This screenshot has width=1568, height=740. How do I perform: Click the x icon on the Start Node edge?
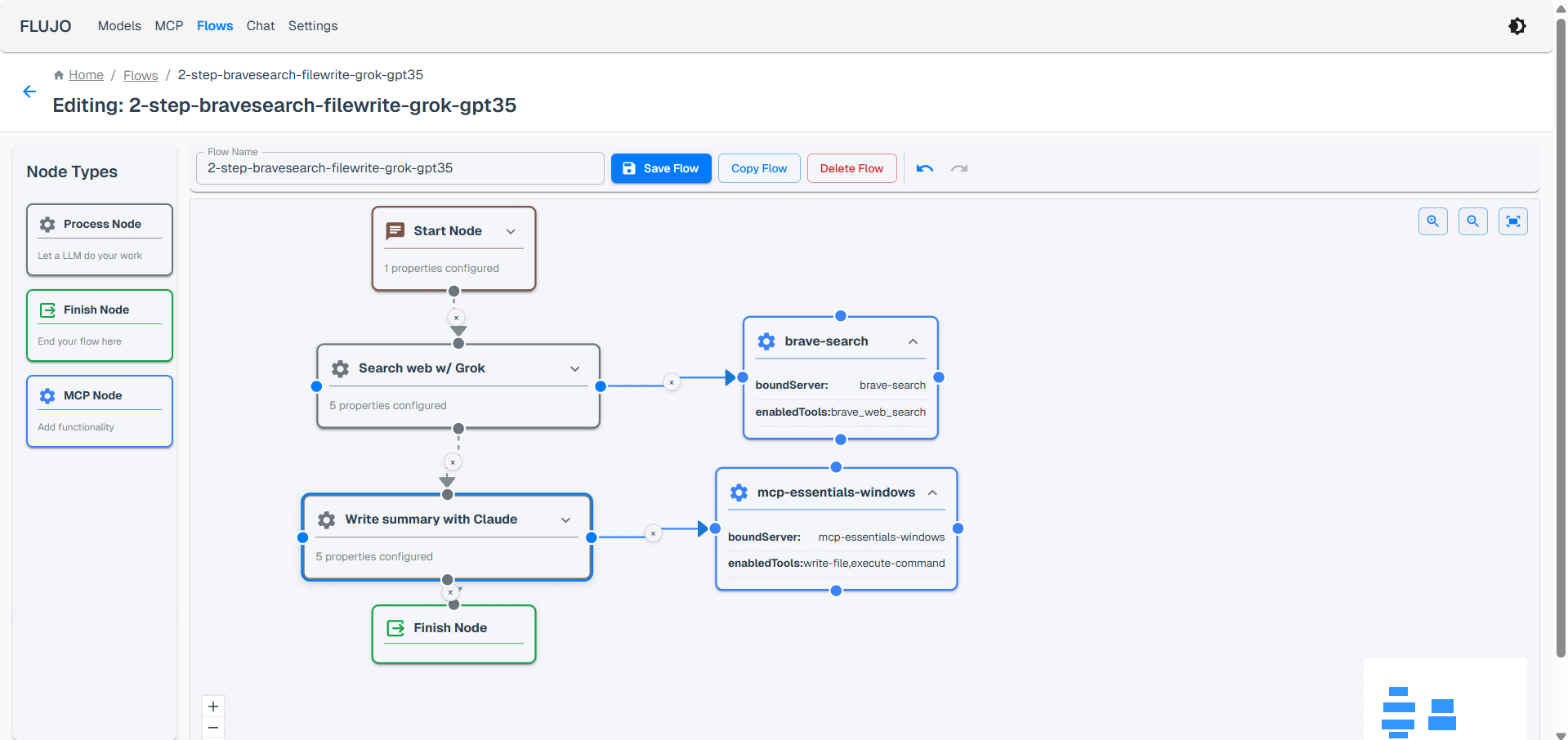[x=455, y=318]
